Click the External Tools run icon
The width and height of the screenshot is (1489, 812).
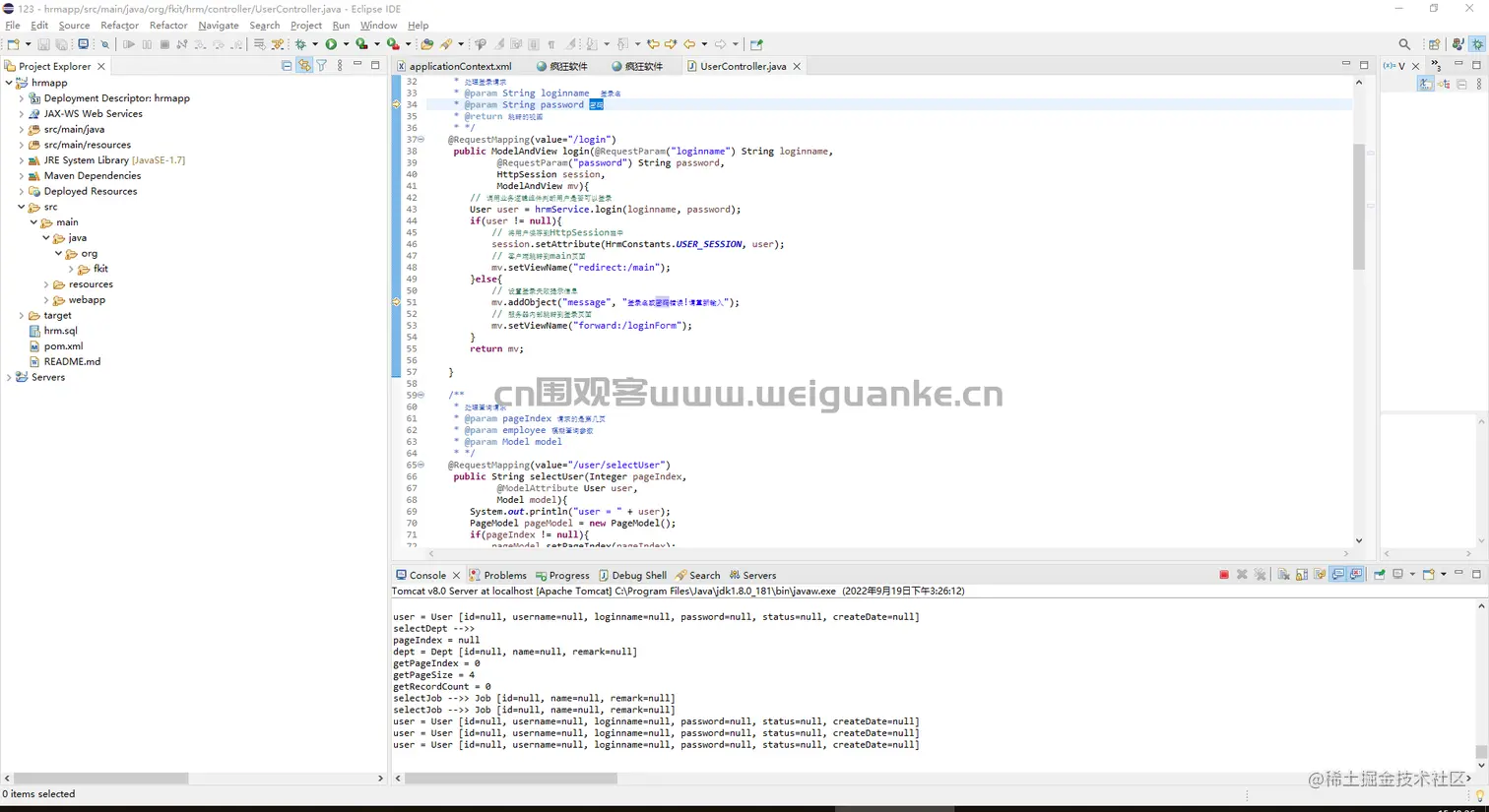[392, 44]
